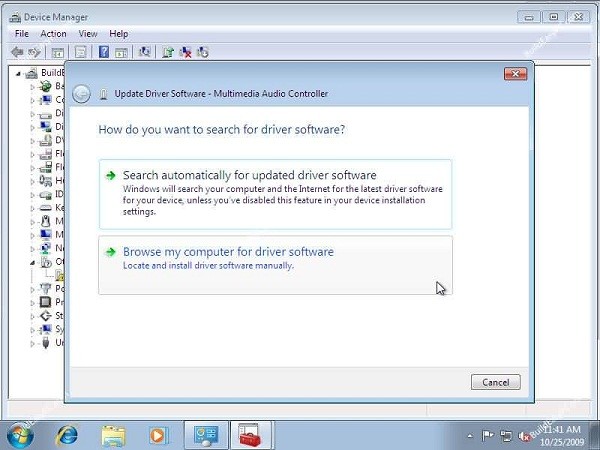The width and height of the screenshot is (600, 450).
Task: Open Action Center flag in system tray
Action: pyautogui.click(x=488, y=435)
